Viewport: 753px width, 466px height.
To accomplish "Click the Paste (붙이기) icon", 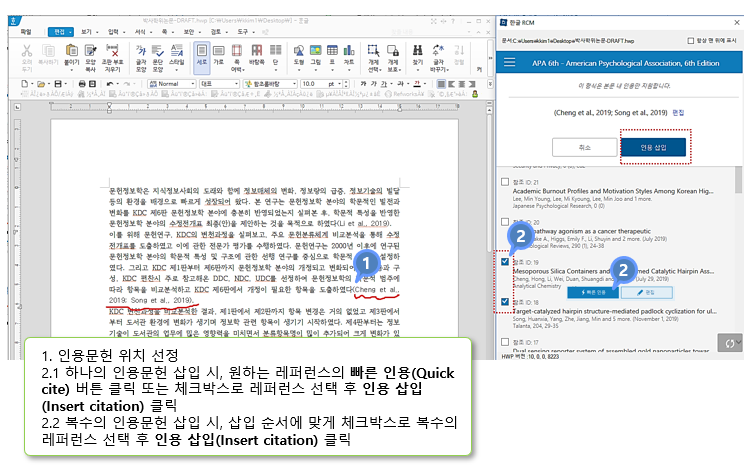I will pyautogui.click(x=72, y=53).
